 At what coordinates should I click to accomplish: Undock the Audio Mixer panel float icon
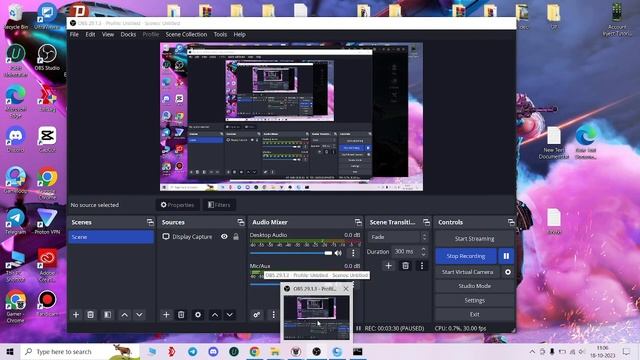358,222
